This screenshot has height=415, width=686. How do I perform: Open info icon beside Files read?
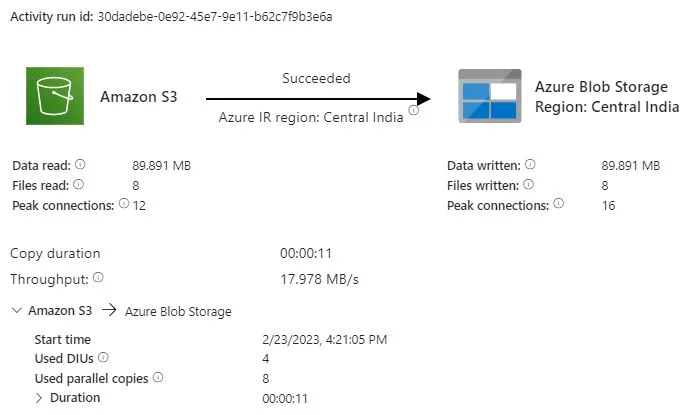coord(78,185)
